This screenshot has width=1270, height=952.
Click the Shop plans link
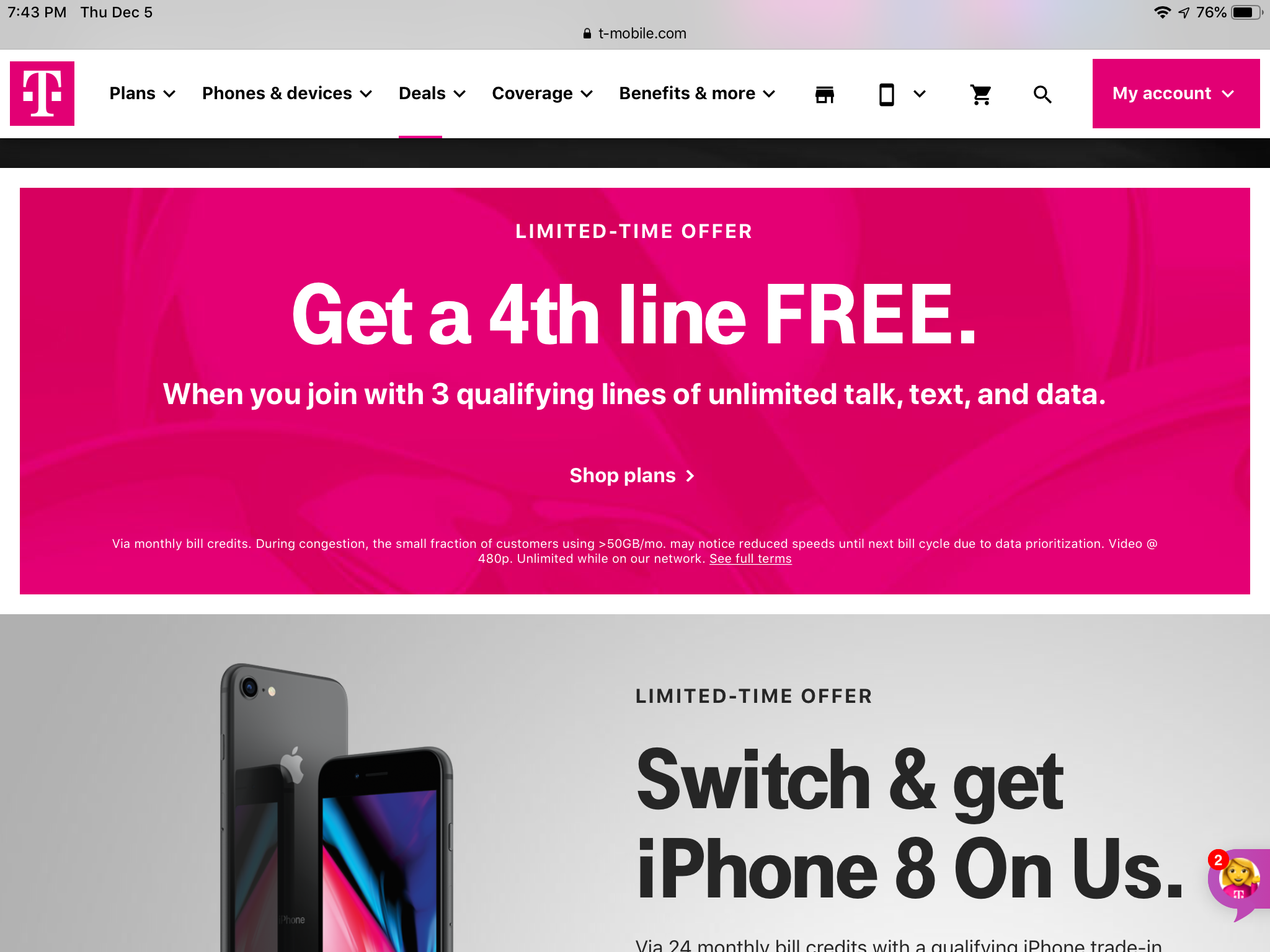coord(632,475)
